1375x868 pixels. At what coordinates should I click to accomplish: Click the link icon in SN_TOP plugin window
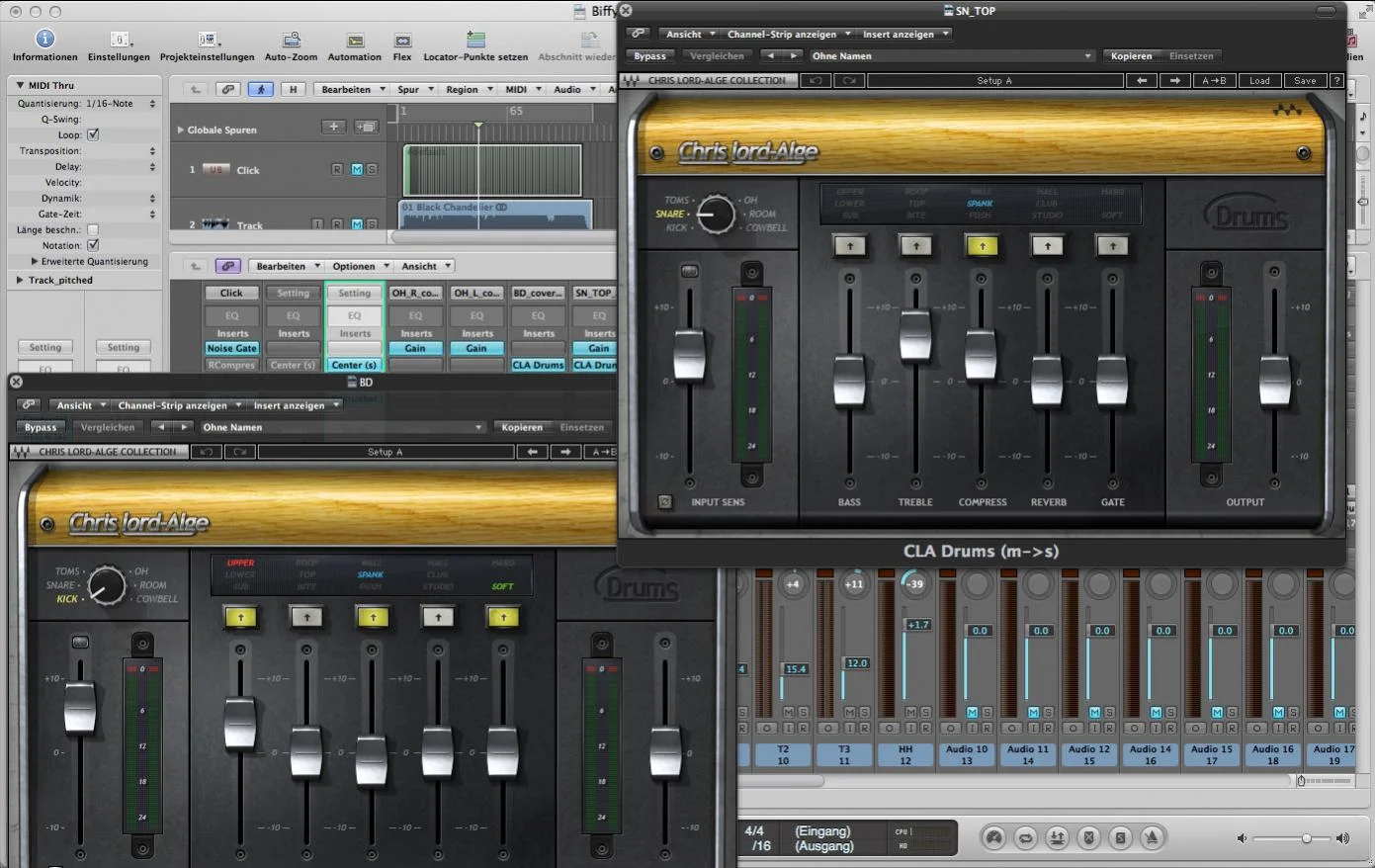click(x=639, y=34)
